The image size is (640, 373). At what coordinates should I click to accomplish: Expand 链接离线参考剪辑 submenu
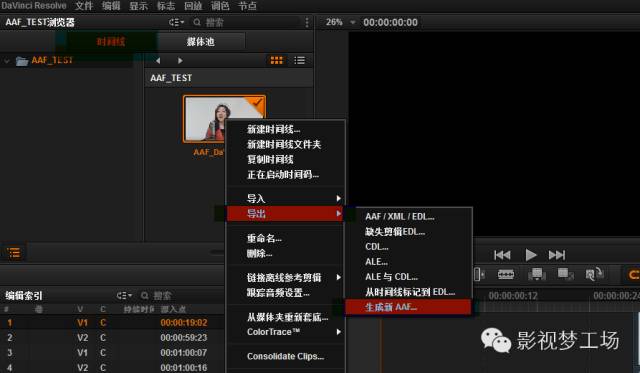(x=285, y=278)
